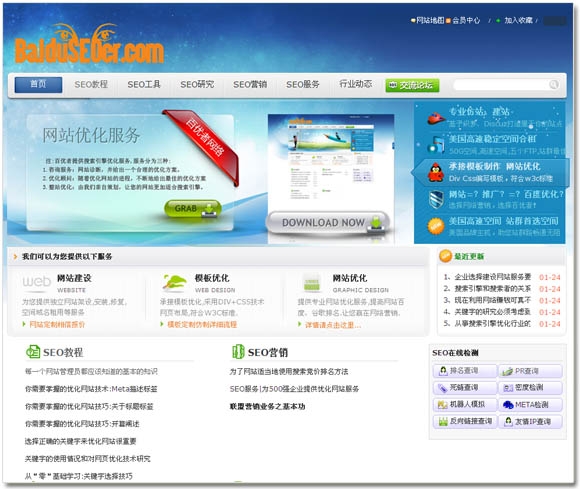580x489 pixels.
Task: Open the 首页 navigation tab
Action: [38, 85]
